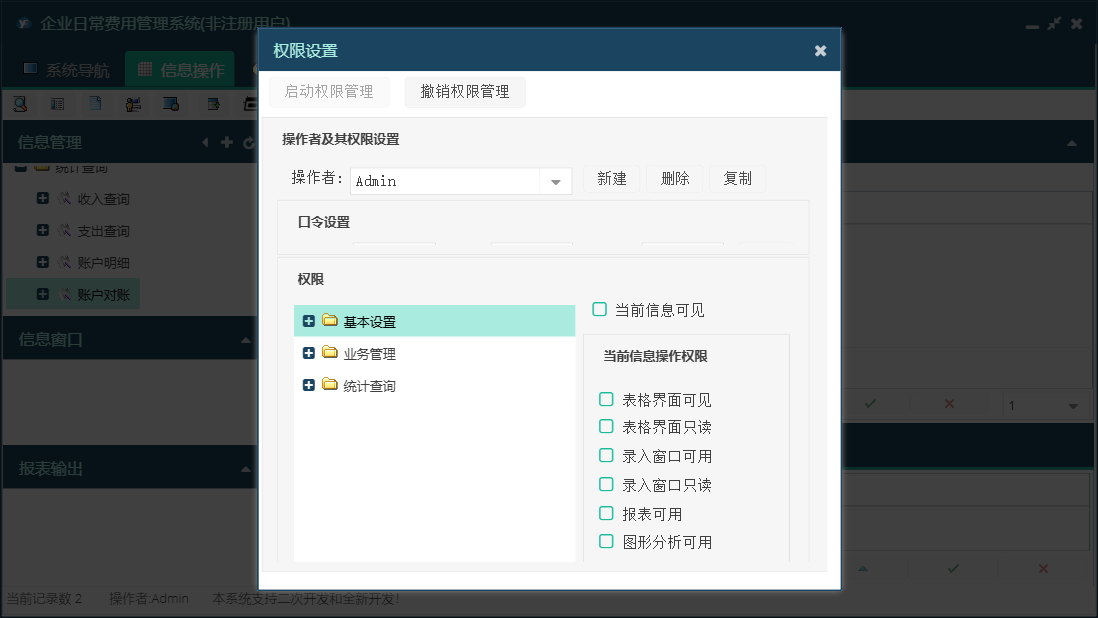Screen dimensions: 1098x618
Task: Switch to the 系统导航 tab
Action: click(67, 70)
